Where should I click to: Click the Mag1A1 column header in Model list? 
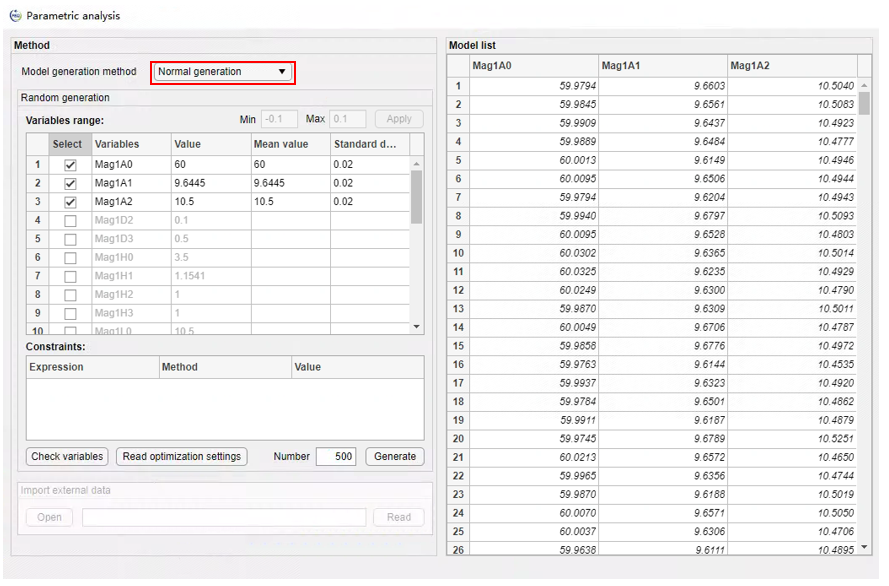[x=663, y=66]
